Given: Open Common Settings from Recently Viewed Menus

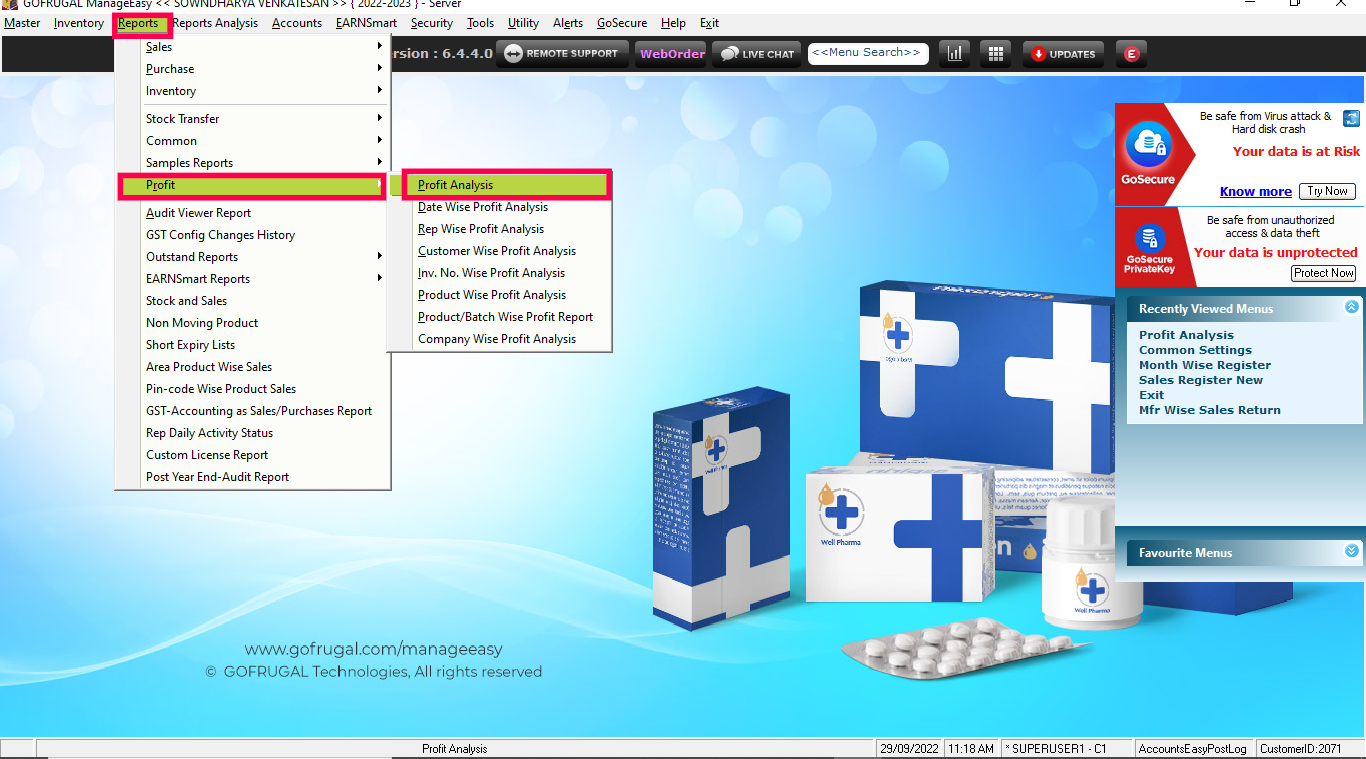Looking at the screenshot, I should [1195, 350].
